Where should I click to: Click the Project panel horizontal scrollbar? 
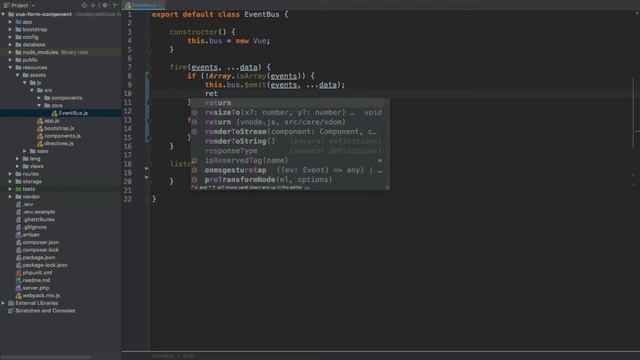pyautogui.click(x=46, y=357)
